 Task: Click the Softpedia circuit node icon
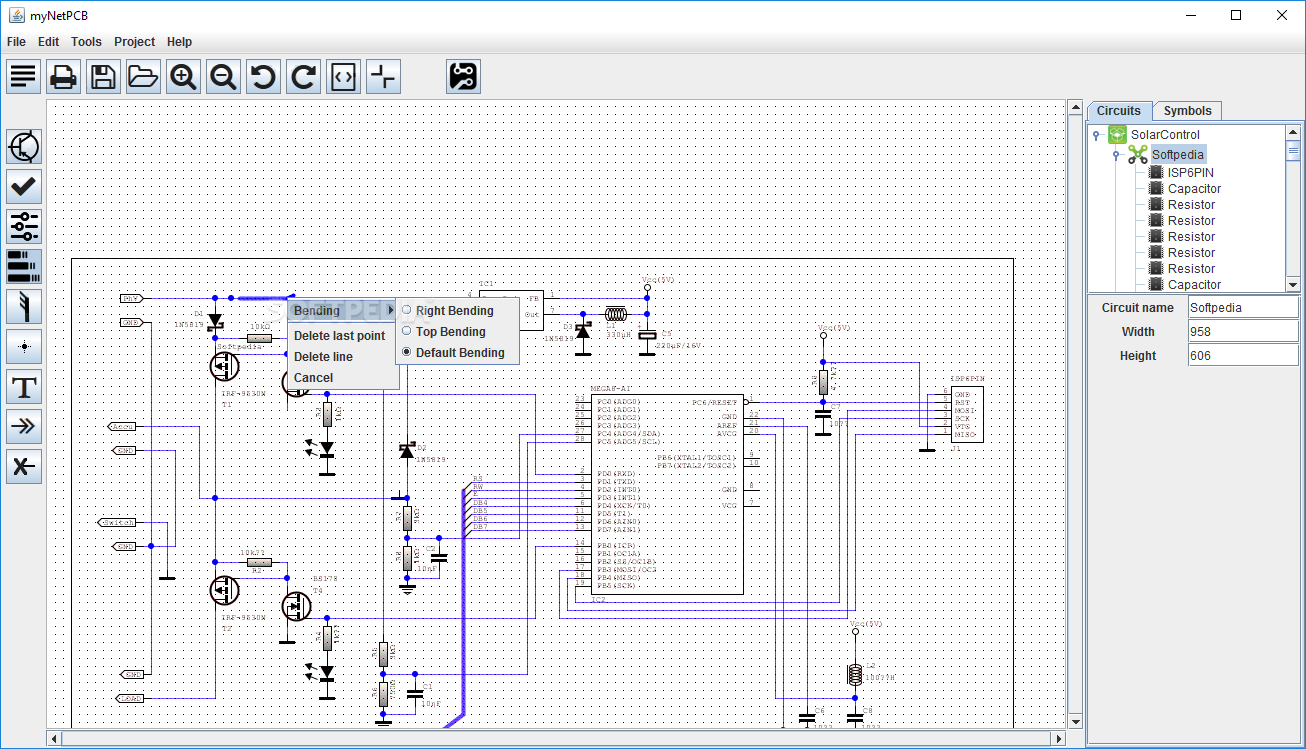click(x=1137, y=154)
